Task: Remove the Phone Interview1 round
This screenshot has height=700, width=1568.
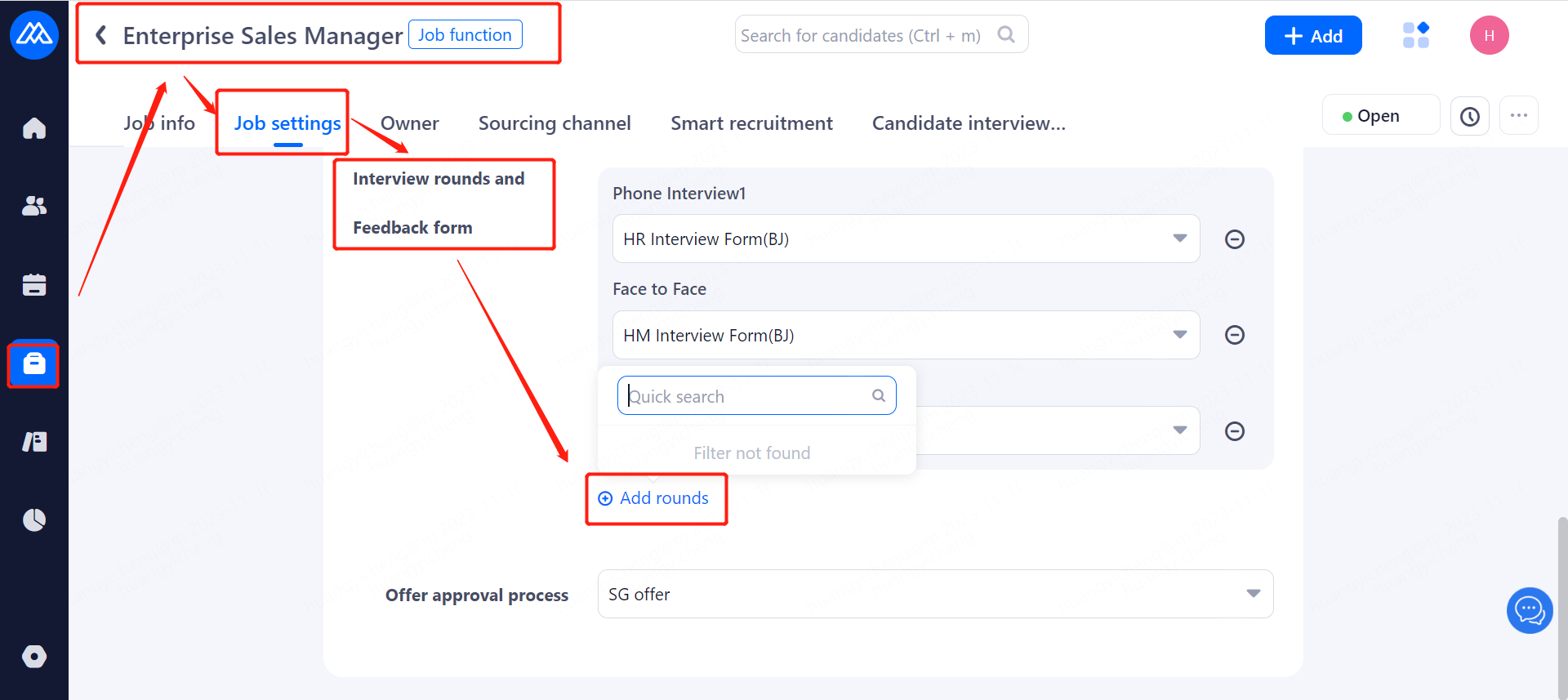Action: point(1235,239)
